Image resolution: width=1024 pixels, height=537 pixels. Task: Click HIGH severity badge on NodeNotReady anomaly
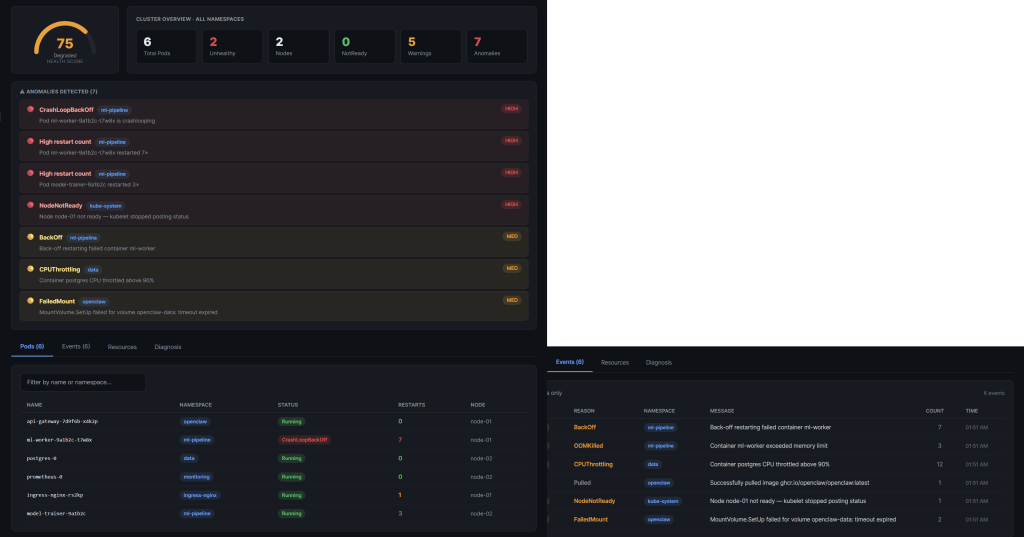[x=511, y=204]
